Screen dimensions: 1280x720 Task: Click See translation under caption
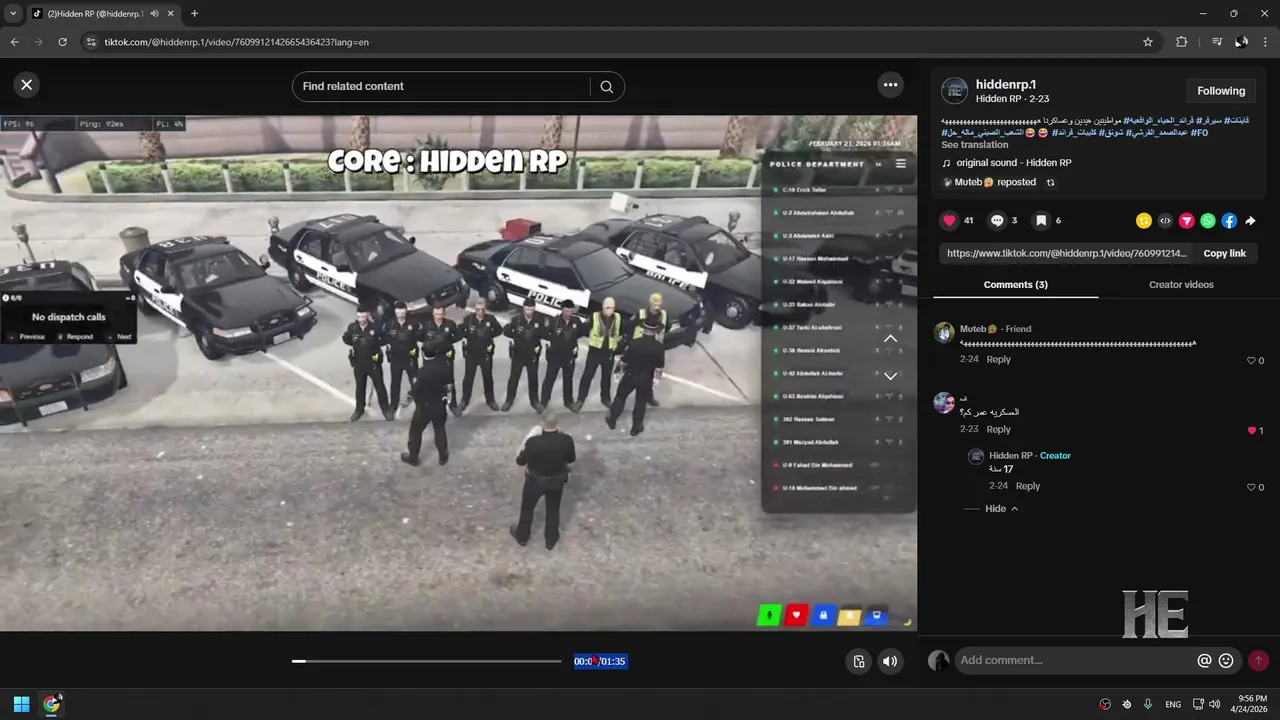[x=975, y=145]
